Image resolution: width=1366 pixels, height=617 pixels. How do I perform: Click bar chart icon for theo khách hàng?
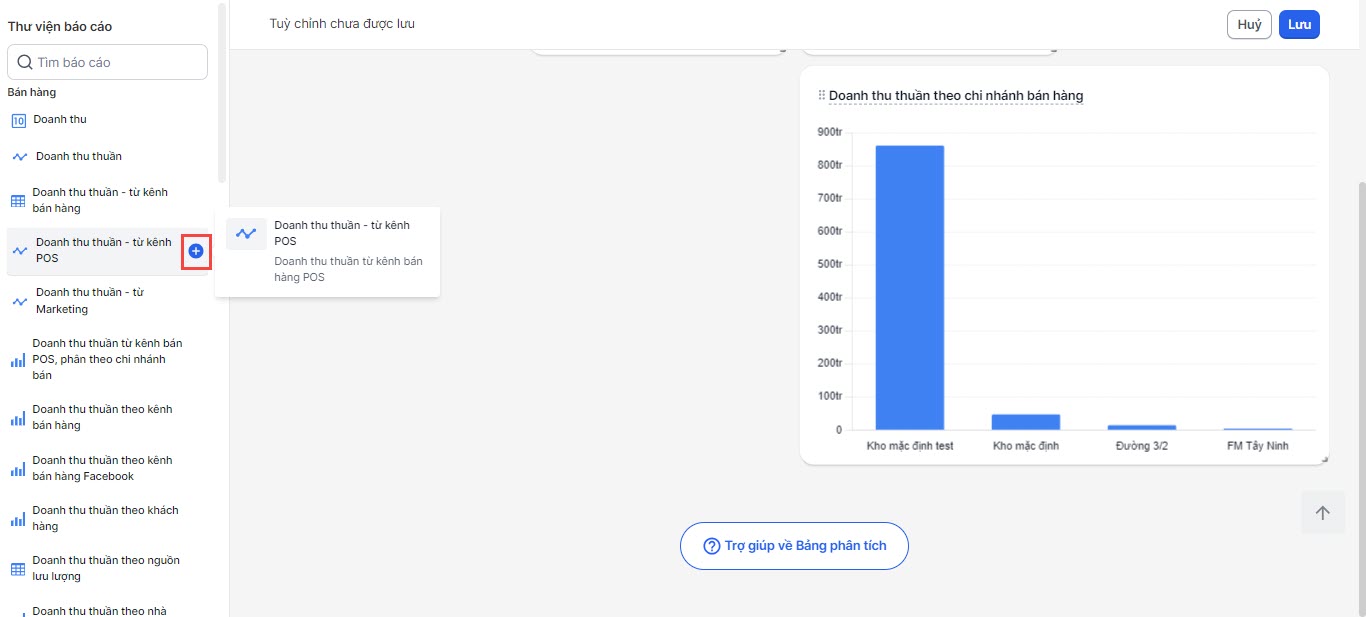[18, 519]
